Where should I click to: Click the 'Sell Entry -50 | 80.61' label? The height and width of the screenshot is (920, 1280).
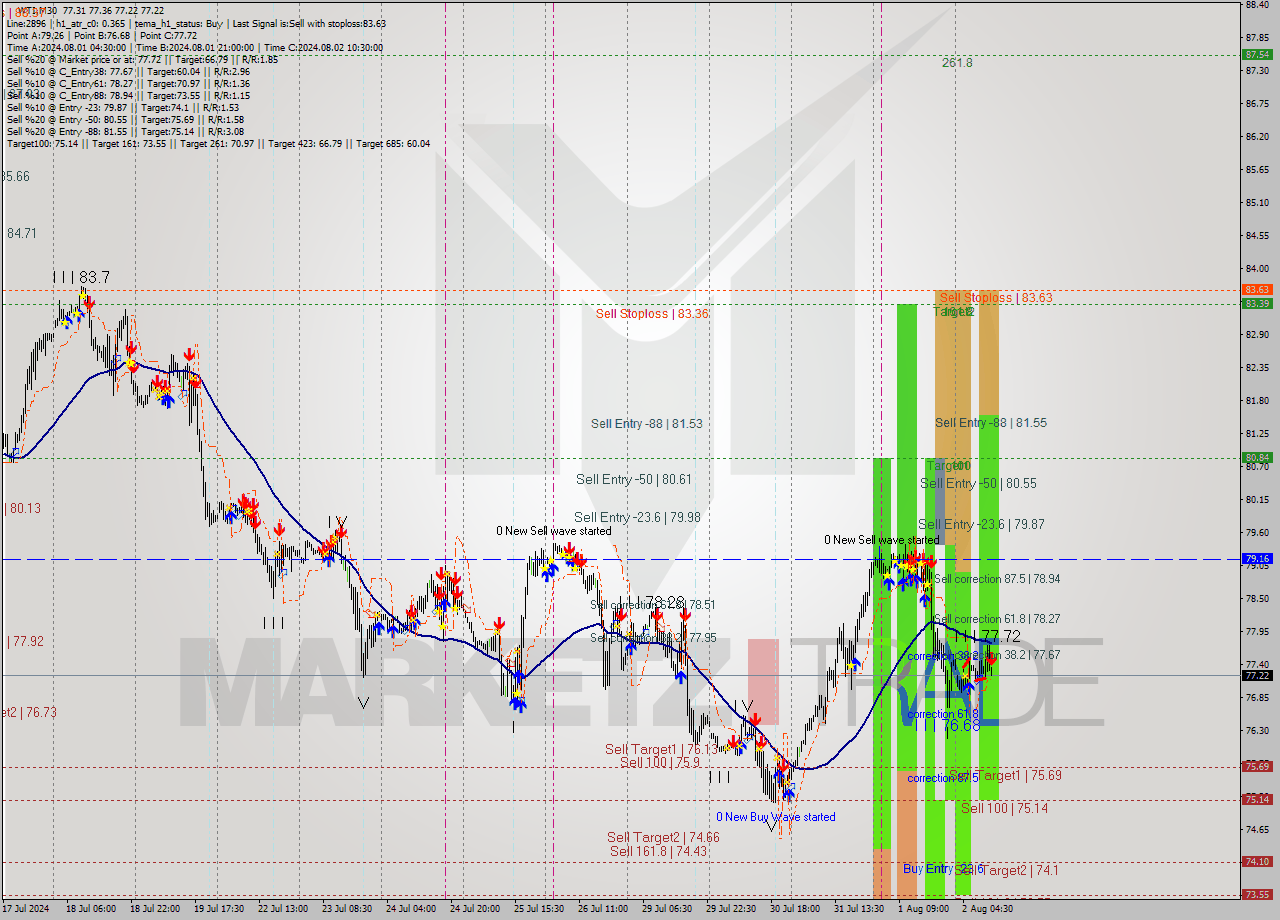pos(634,480)
